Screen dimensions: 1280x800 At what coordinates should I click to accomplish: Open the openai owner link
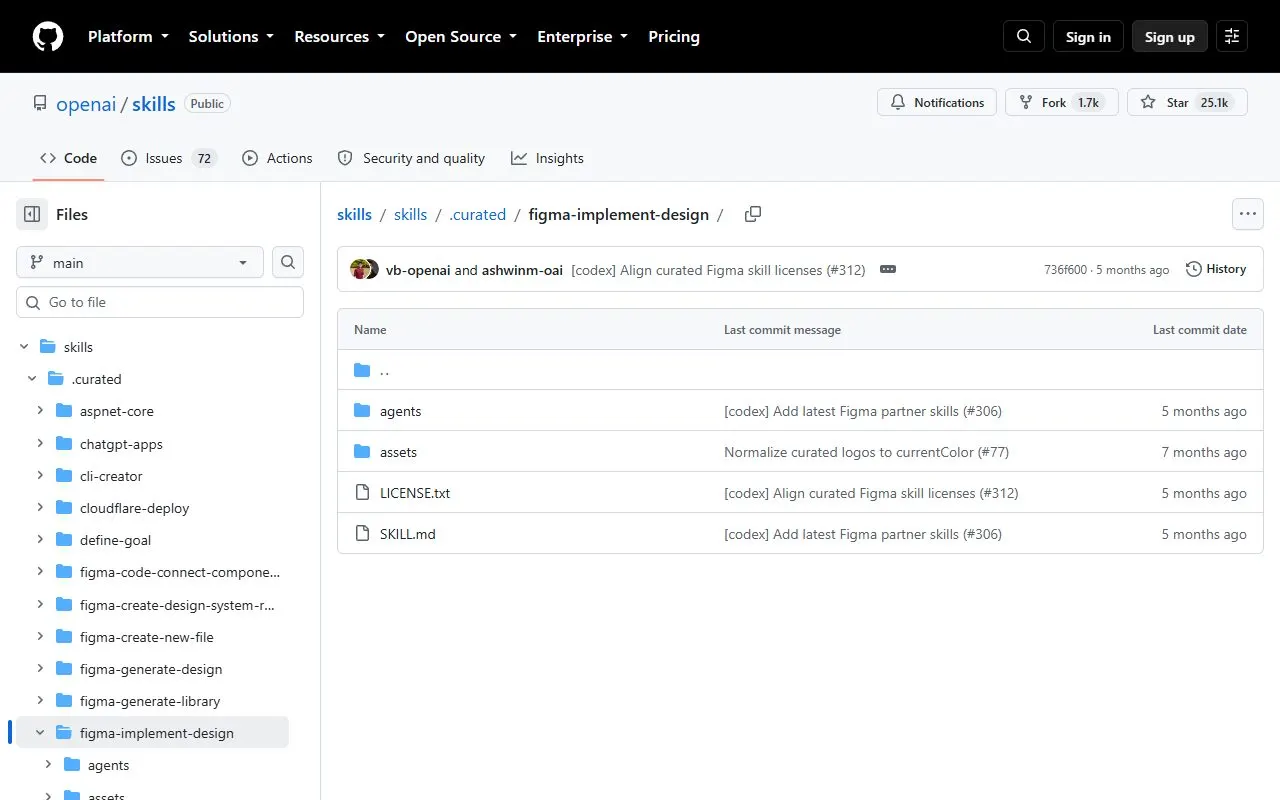86,104
